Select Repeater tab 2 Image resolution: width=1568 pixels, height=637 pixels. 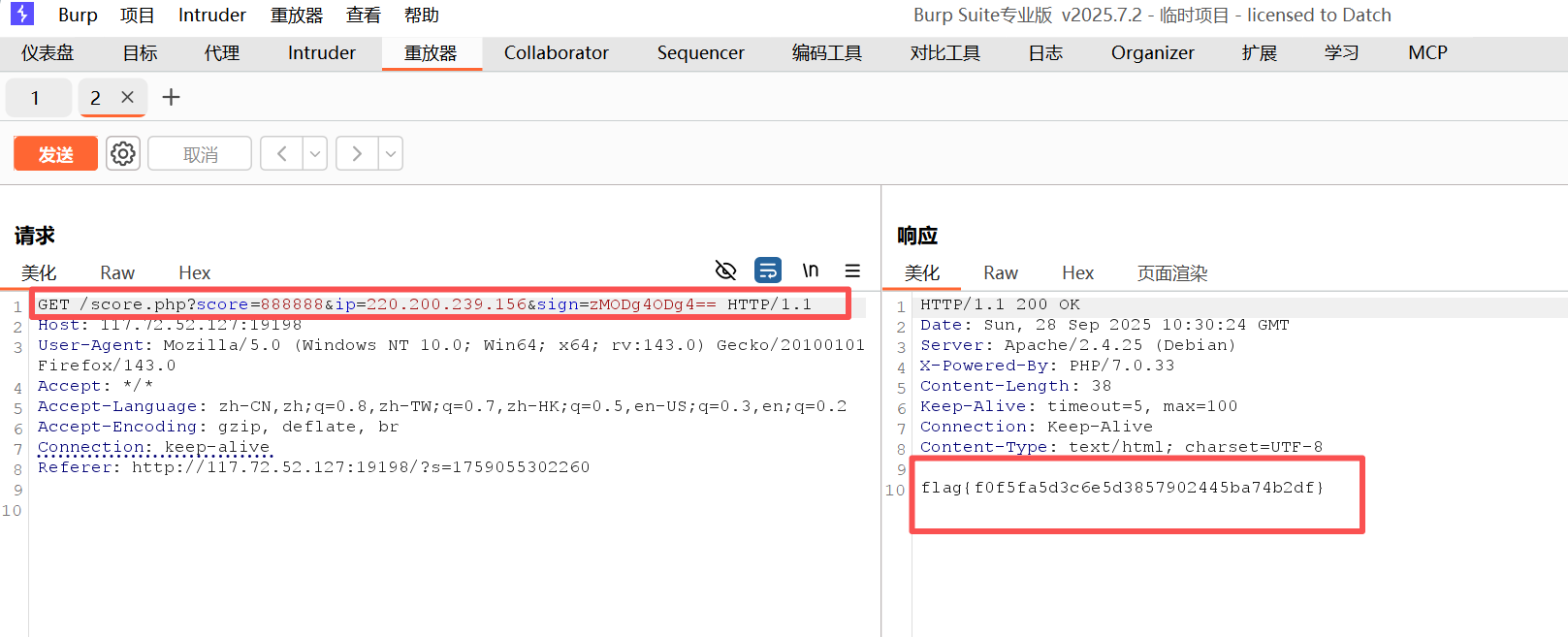pyautogui.click(x=95, y=98)
